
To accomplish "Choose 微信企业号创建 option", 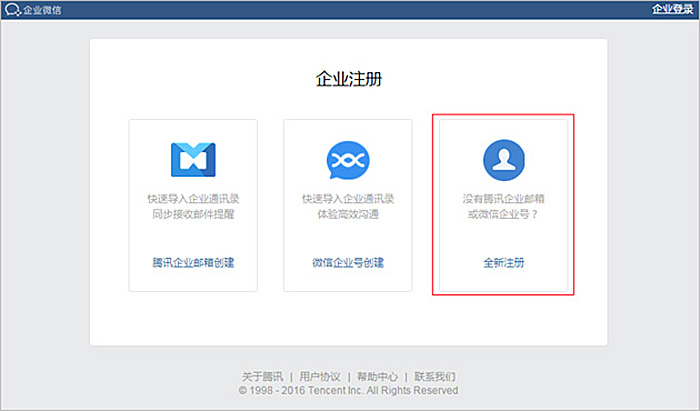I will [348, 262].
